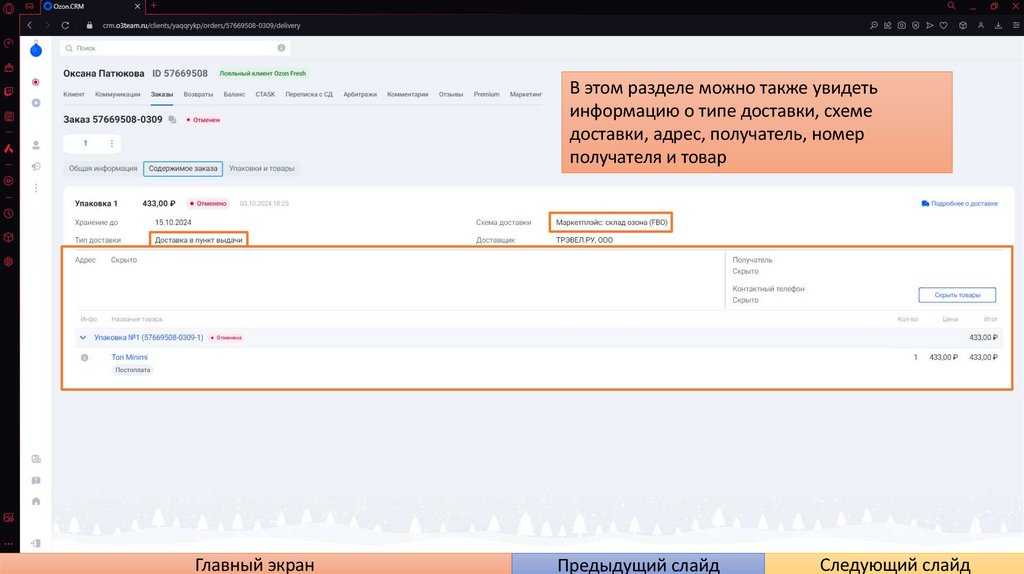Go to Предыдущий слайд
The image size is (1024, 574).
(638, 564)
